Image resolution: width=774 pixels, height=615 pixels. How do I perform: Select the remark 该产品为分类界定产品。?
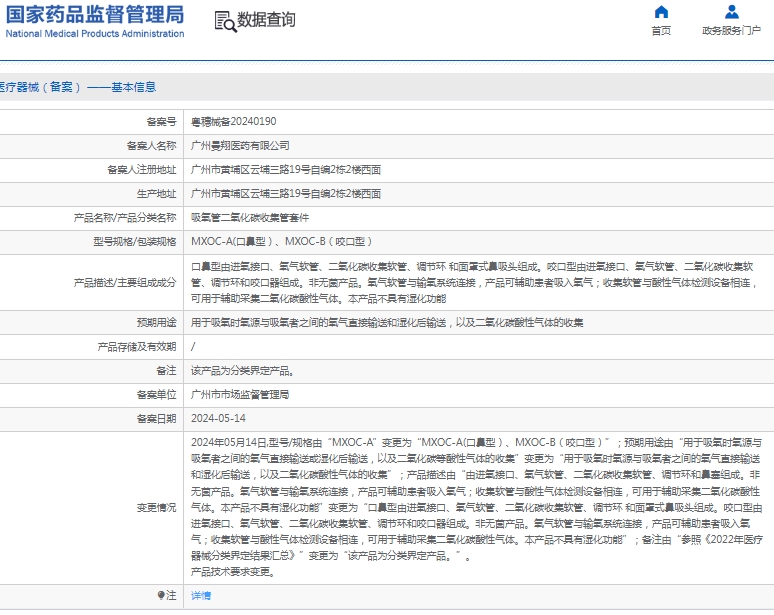242,371
